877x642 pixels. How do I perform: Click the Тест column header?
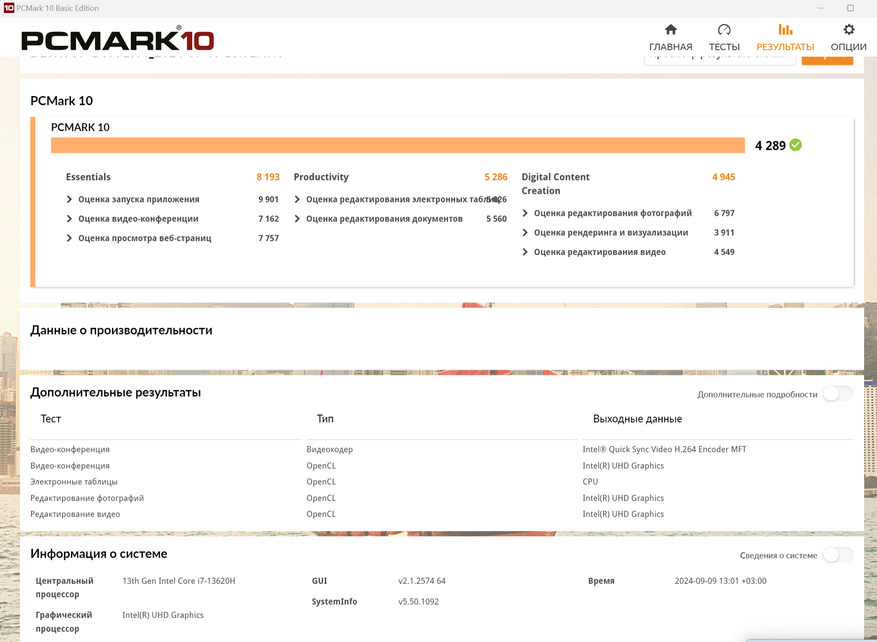click(x=50, y=419)
